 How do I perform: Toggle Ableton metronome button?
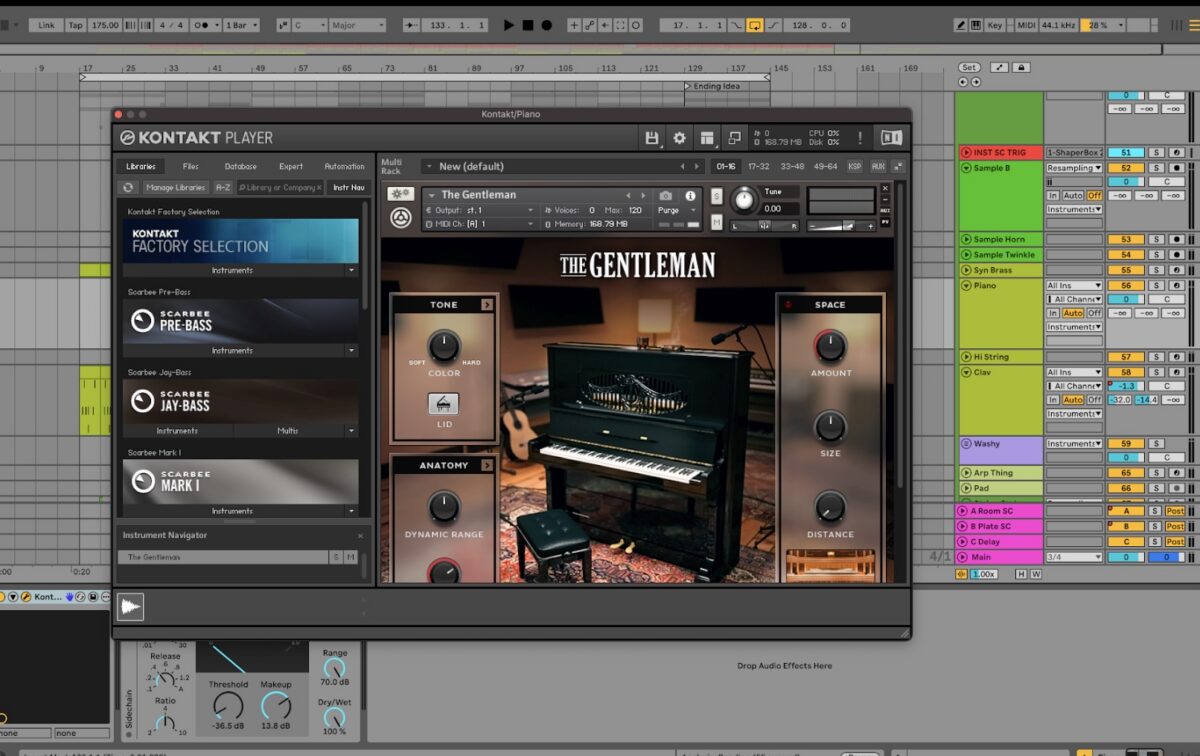coord(204,25)
